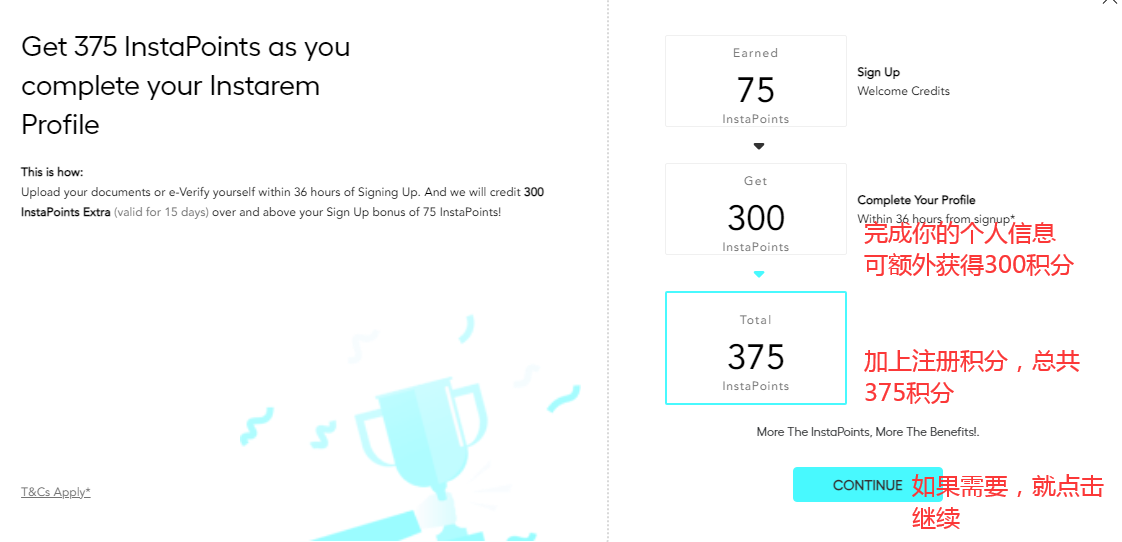1122x542 pixels.
Task: Click the red annotation "可额外获得300积分"
Action: [967, 265]
